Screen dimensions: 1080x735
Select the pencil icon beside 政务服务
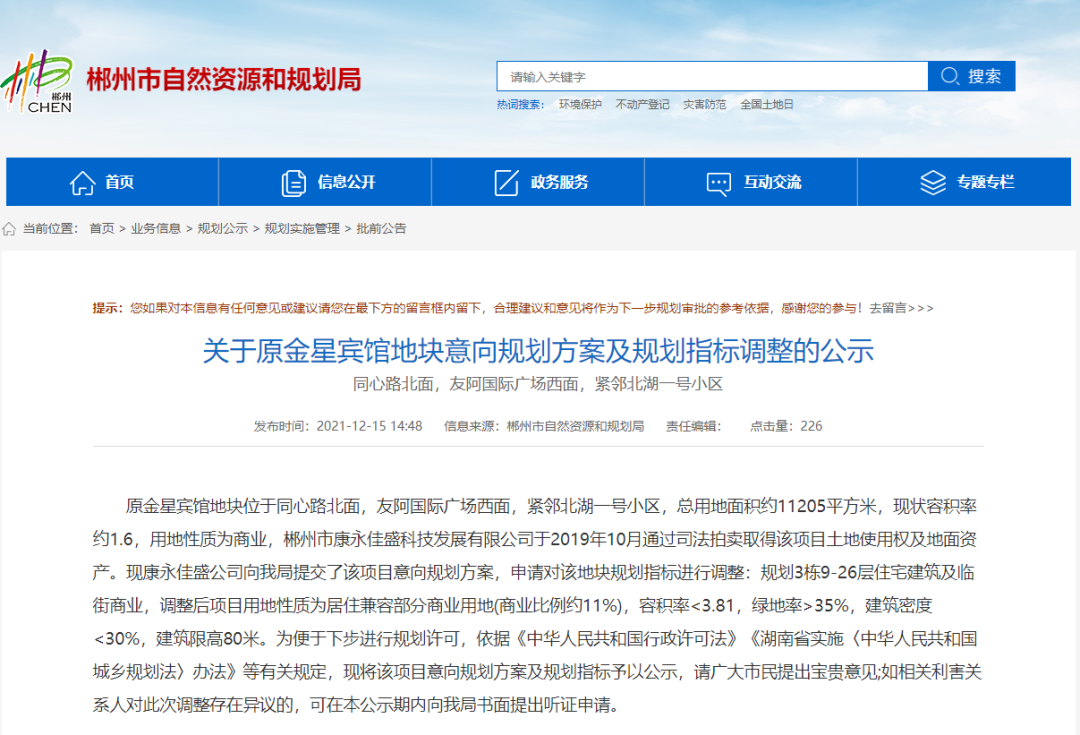point(506,181)
